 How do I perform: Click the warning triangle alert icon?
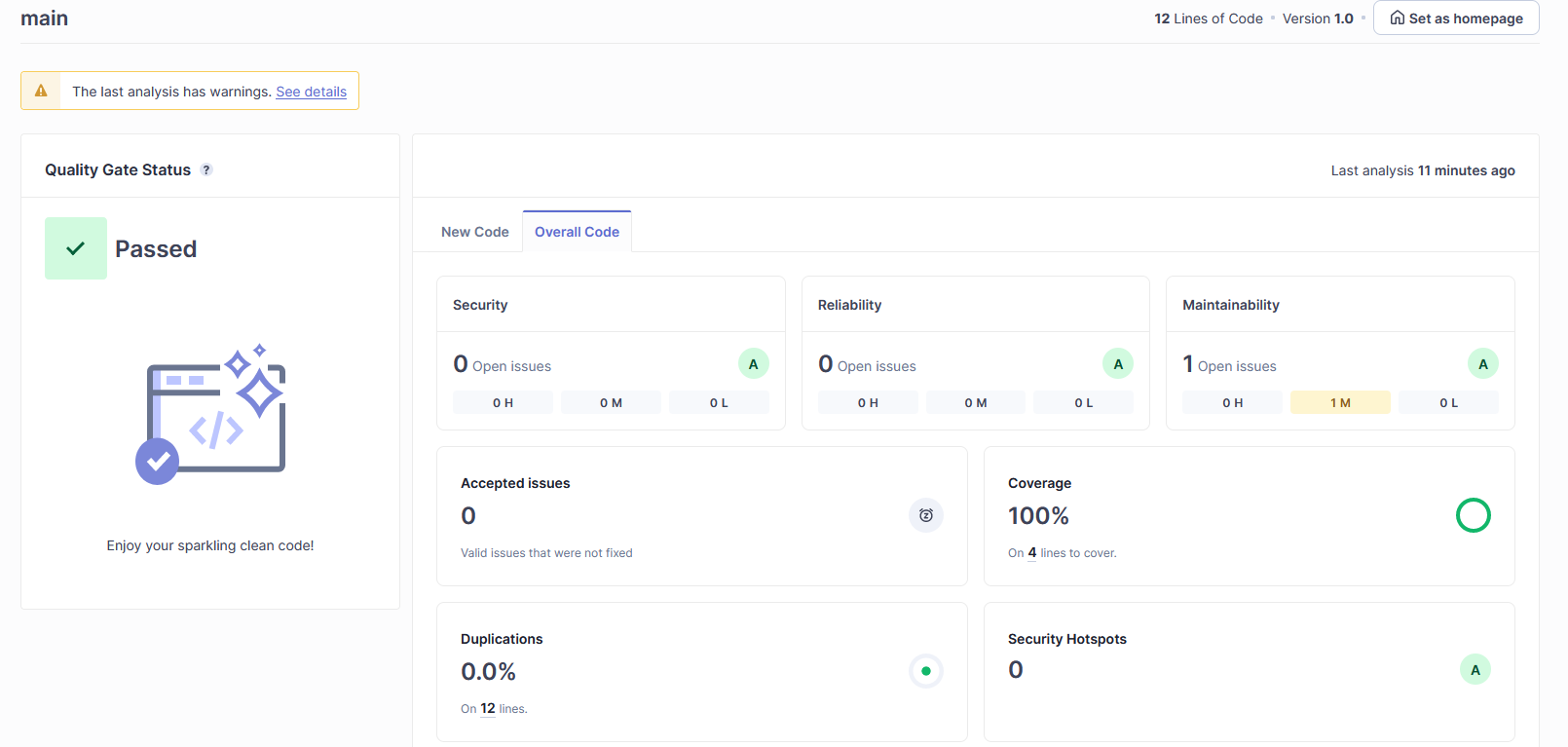pos(41,91)
